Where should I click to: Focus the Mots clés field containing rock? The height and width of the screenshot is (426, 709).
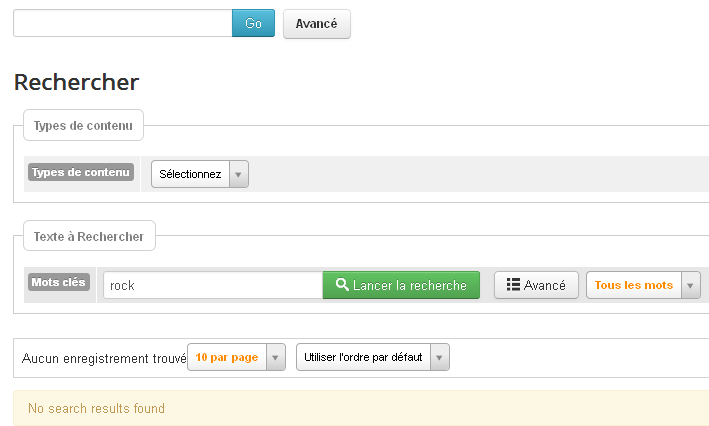213,285
